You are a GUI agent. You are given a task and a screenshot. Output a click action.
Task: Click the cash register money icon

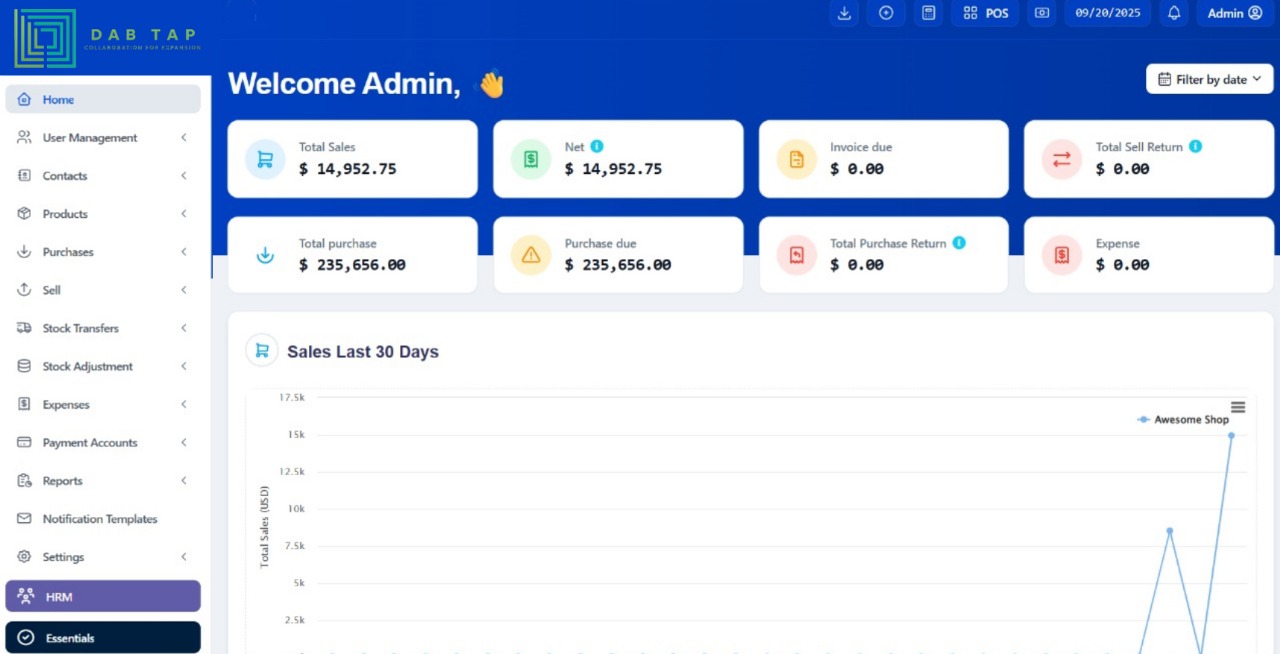click(1042, 13)
